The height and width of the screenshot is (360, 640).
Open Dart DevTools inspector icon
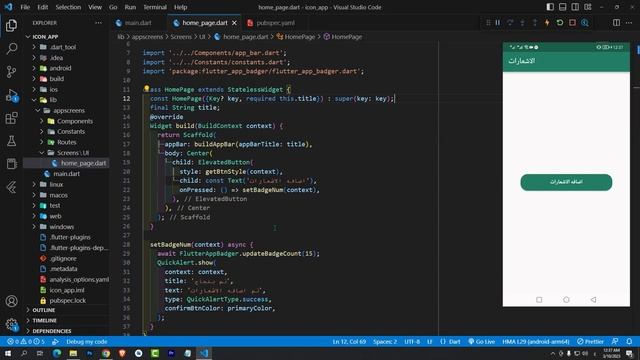pyautogui.click(x=585, y=23)
